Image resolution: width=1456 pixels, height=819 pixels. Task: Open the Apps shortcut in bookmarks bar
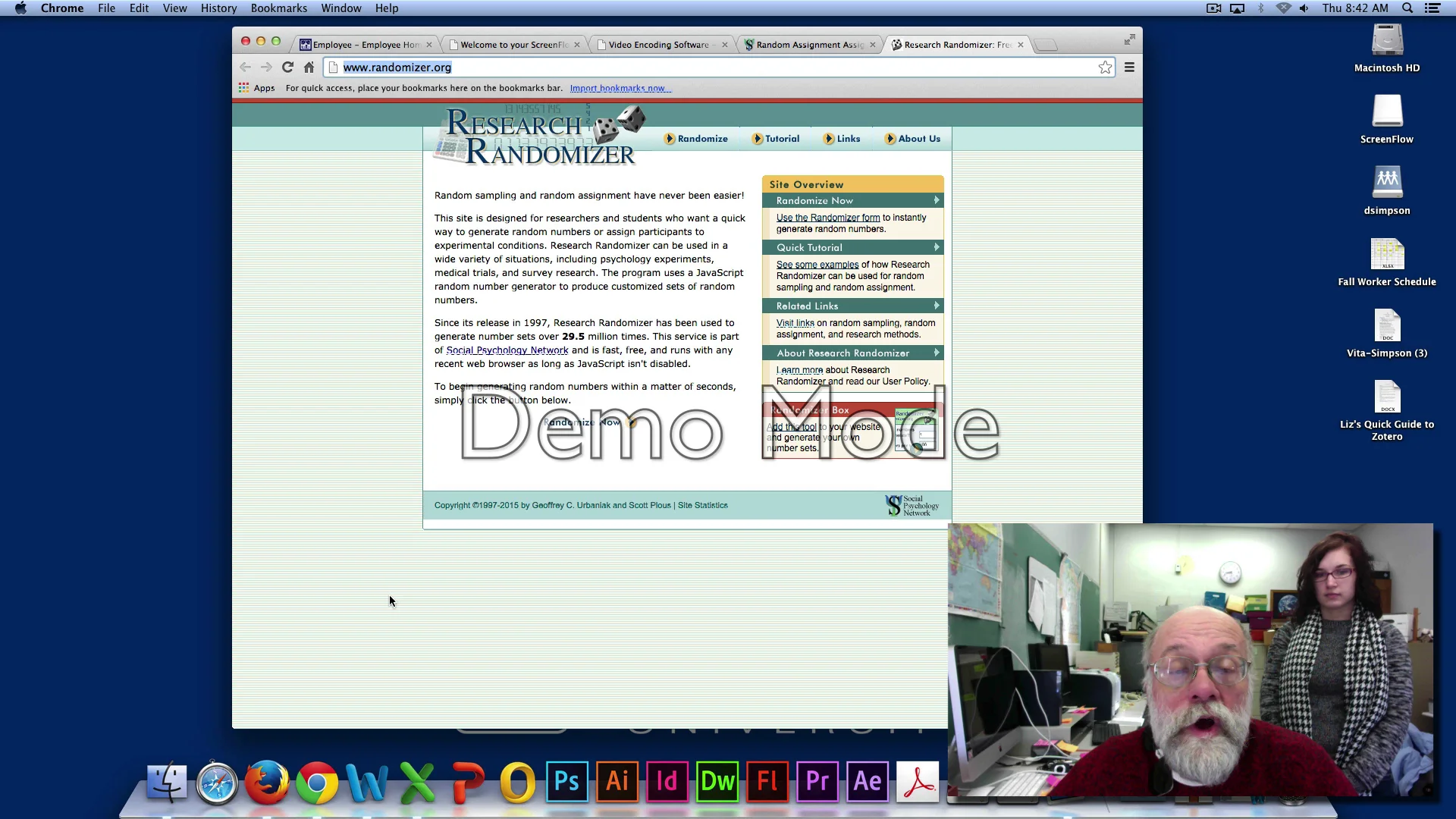click(x=256, y=88)
